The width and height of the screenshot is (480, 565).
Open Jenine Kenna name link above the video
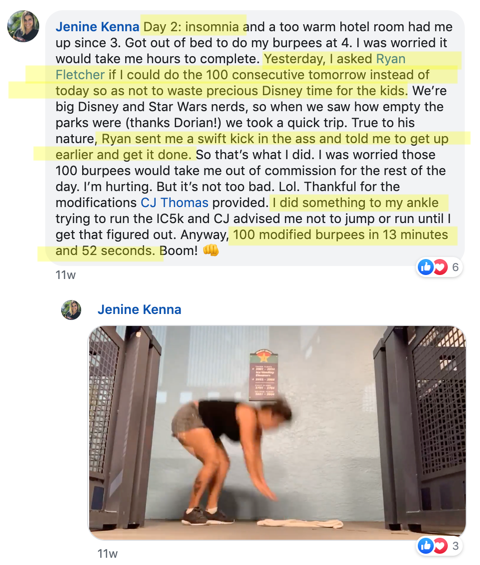[x=139, y=310]
